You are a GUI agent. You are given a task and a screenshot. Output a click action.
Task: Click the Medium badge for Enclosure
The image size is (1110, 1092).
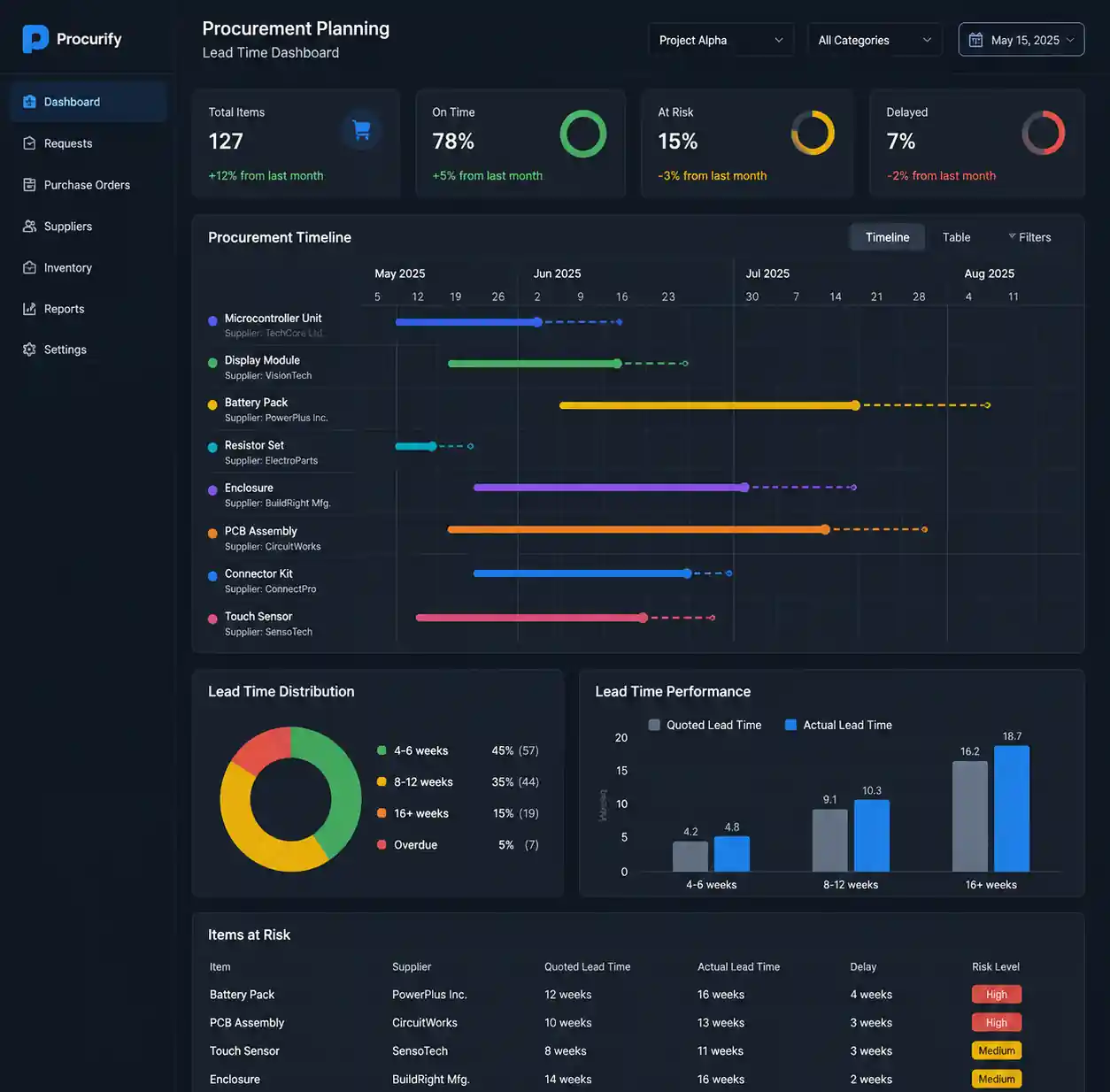[996, 1079]
